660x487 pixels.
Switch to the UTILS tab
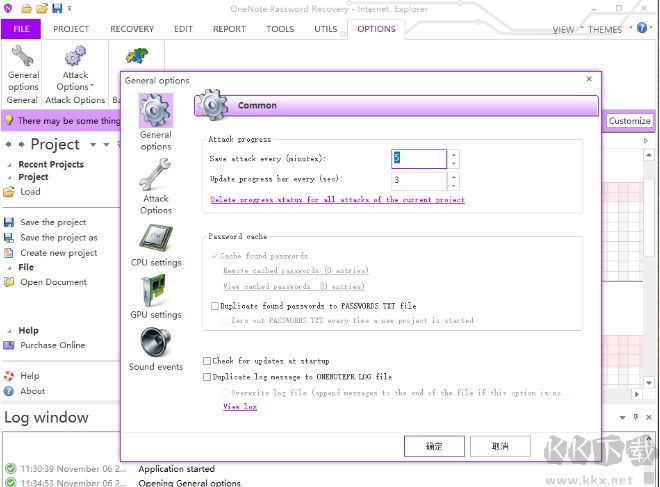(326, 29)
